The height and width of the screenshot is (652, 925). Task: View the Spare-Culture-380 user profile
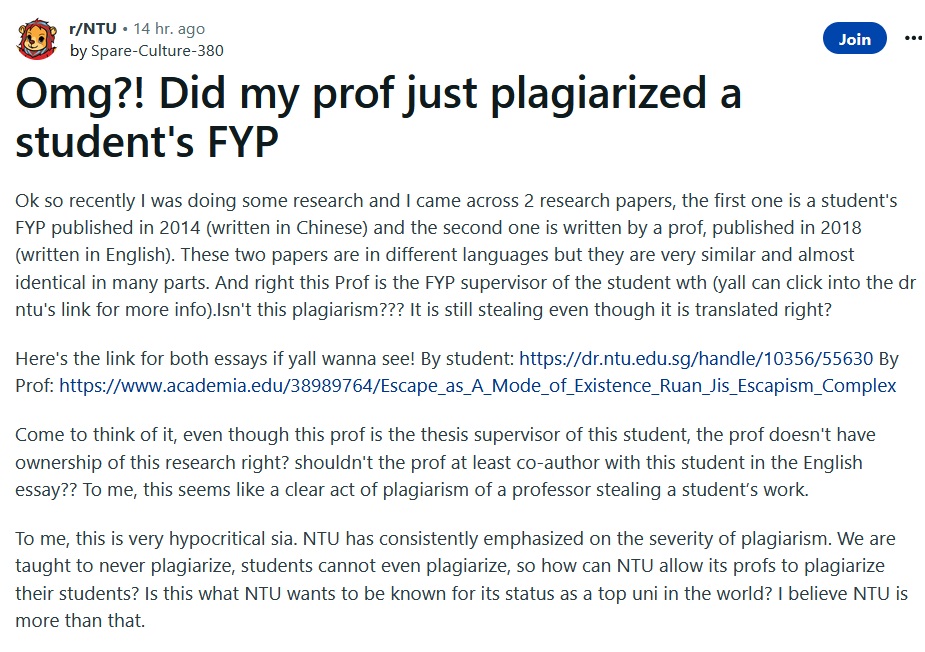[157, 51]
